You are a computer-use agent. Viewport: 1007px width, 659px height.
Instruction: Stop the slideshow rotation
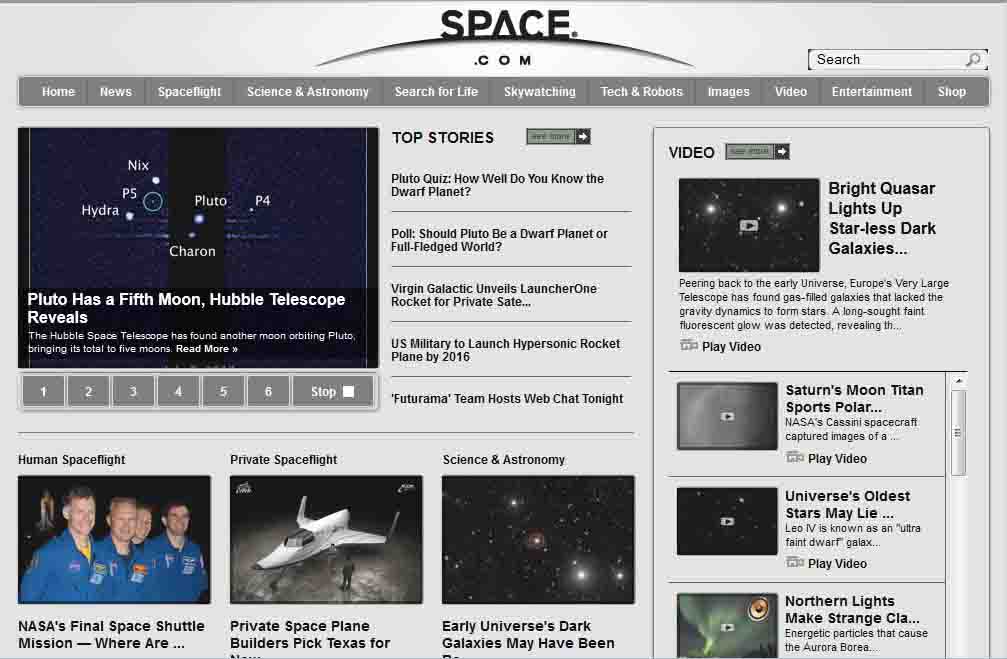point(333,392)
